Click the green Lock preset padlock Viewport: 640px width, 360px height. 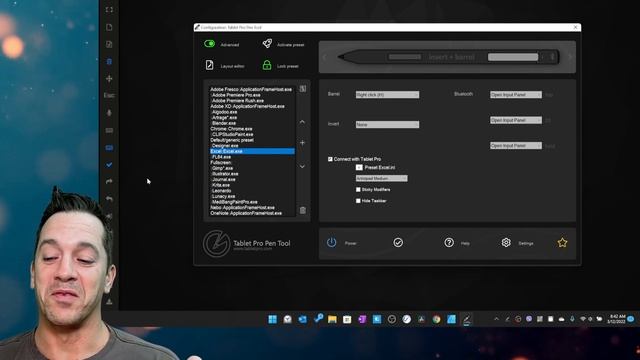[x=267, y=65]
